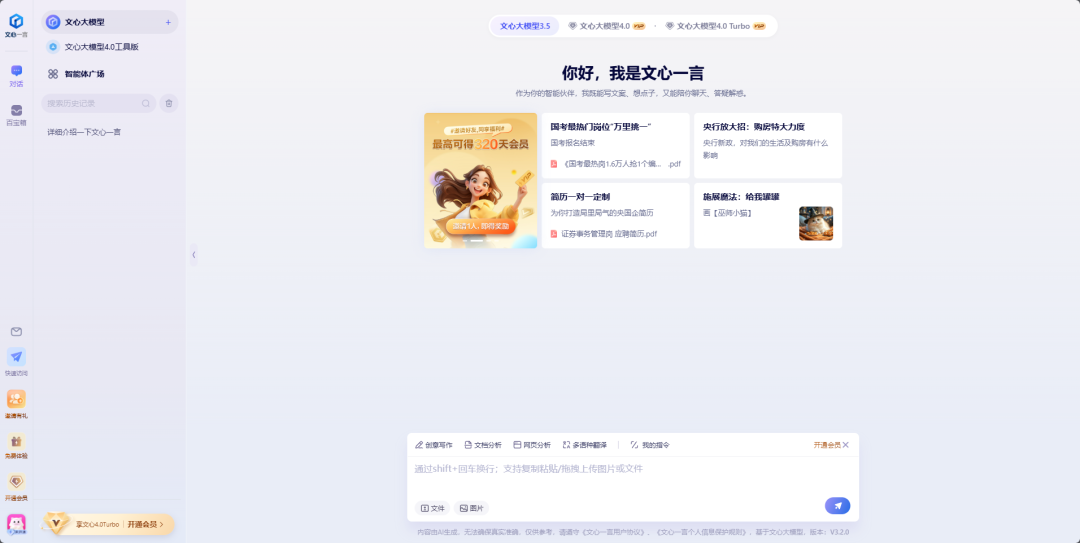Image resolution: width=1080 pixels, height=543 pixels.
Task: Open history item 详细介绍一下文心一言
Action: tap(84, 132)
